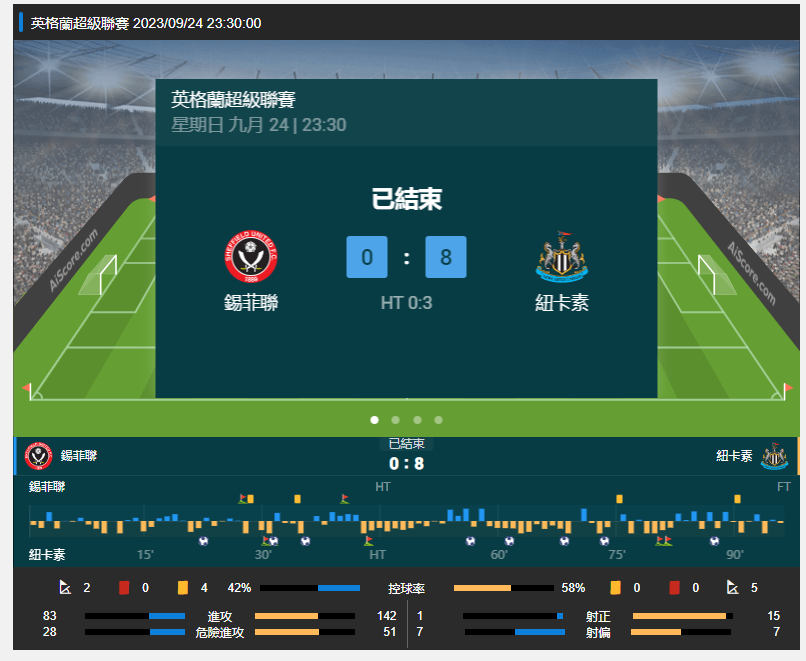Click yellow card marker near 75' on timeline
The width and height of the screenshot is (806, 661).
619,499
